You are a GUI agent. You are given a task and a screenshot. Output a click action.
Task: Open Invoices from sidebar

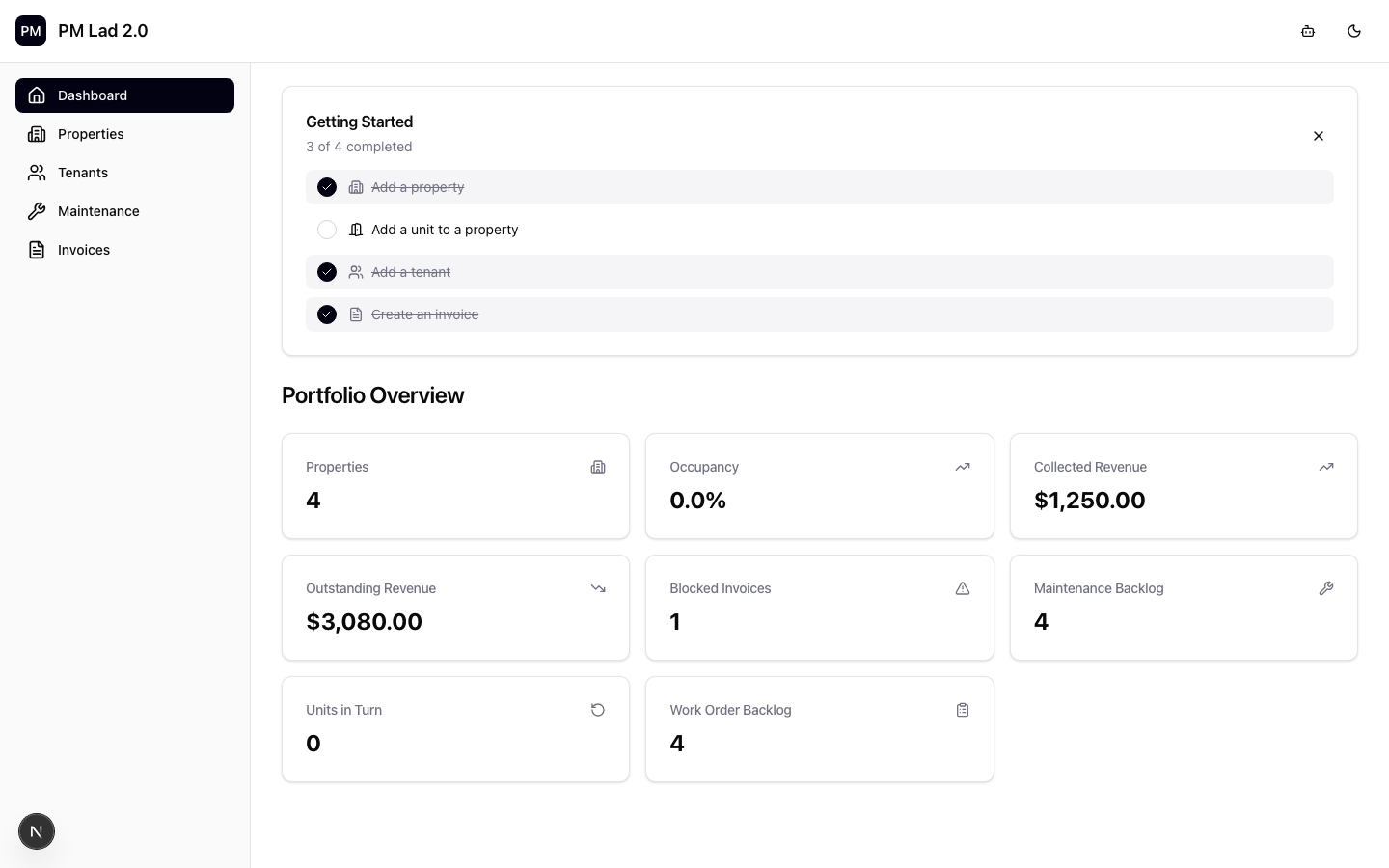[x=124, y=250]
